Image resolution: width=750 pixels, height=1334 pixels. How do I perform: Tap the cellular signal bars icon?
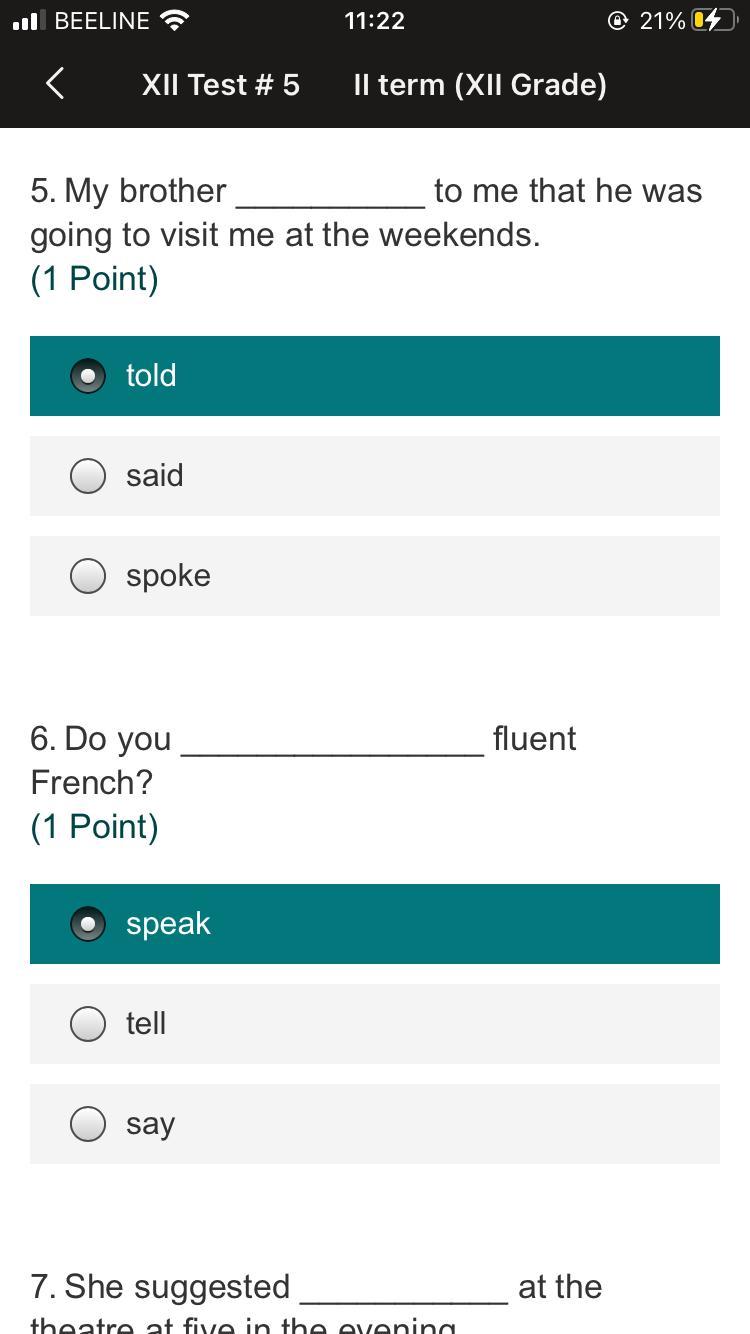[x=30, y=20]
